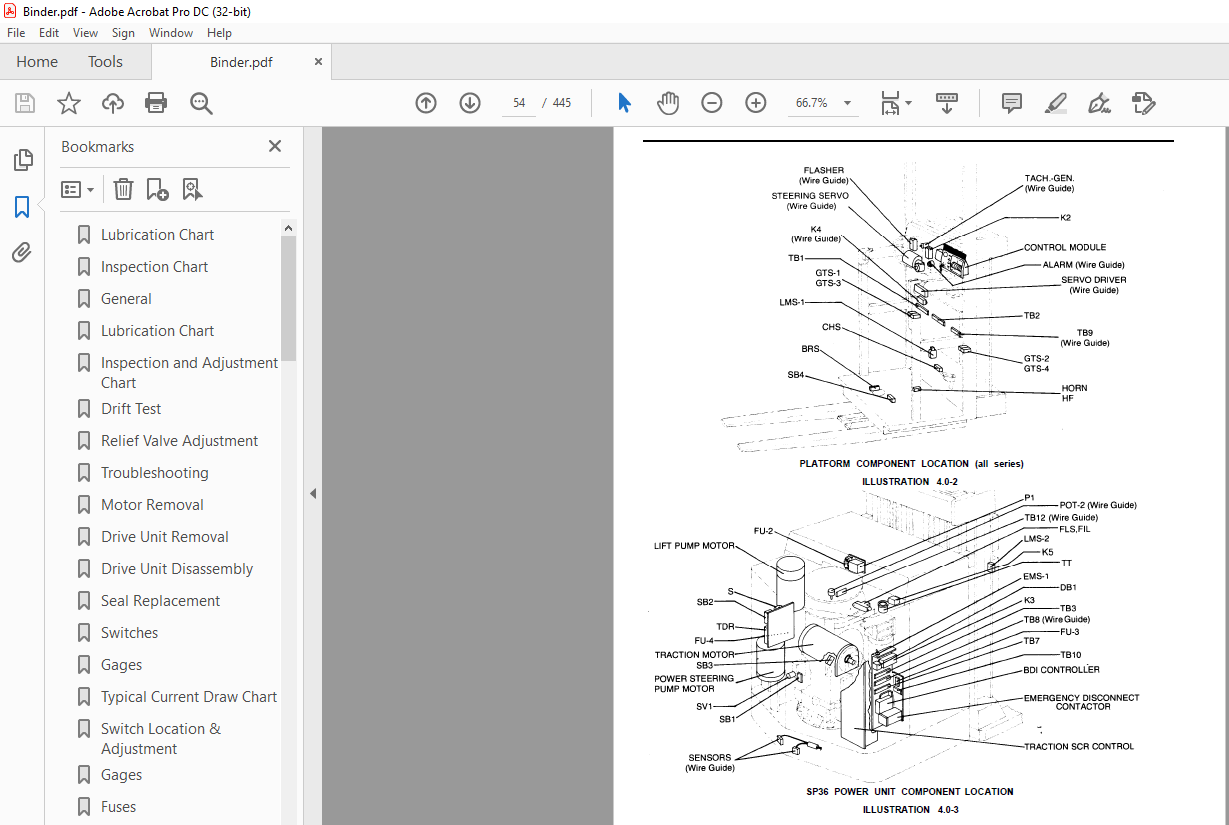Click the ILLUSTRATION 4.0-2 caption
Viewport: 1229px width, 825px height.
point(910,482)
